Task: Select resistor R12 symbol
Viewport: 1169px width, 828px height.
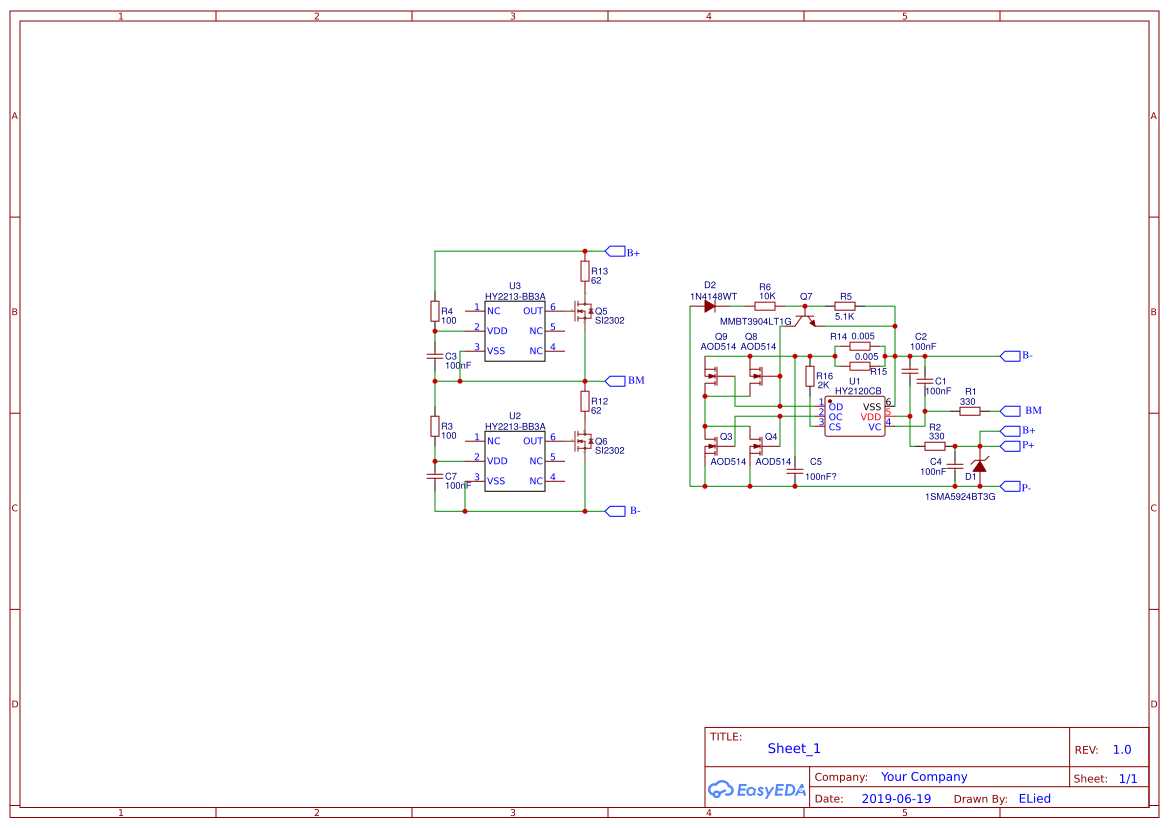Action: click(x=585, y=401)
